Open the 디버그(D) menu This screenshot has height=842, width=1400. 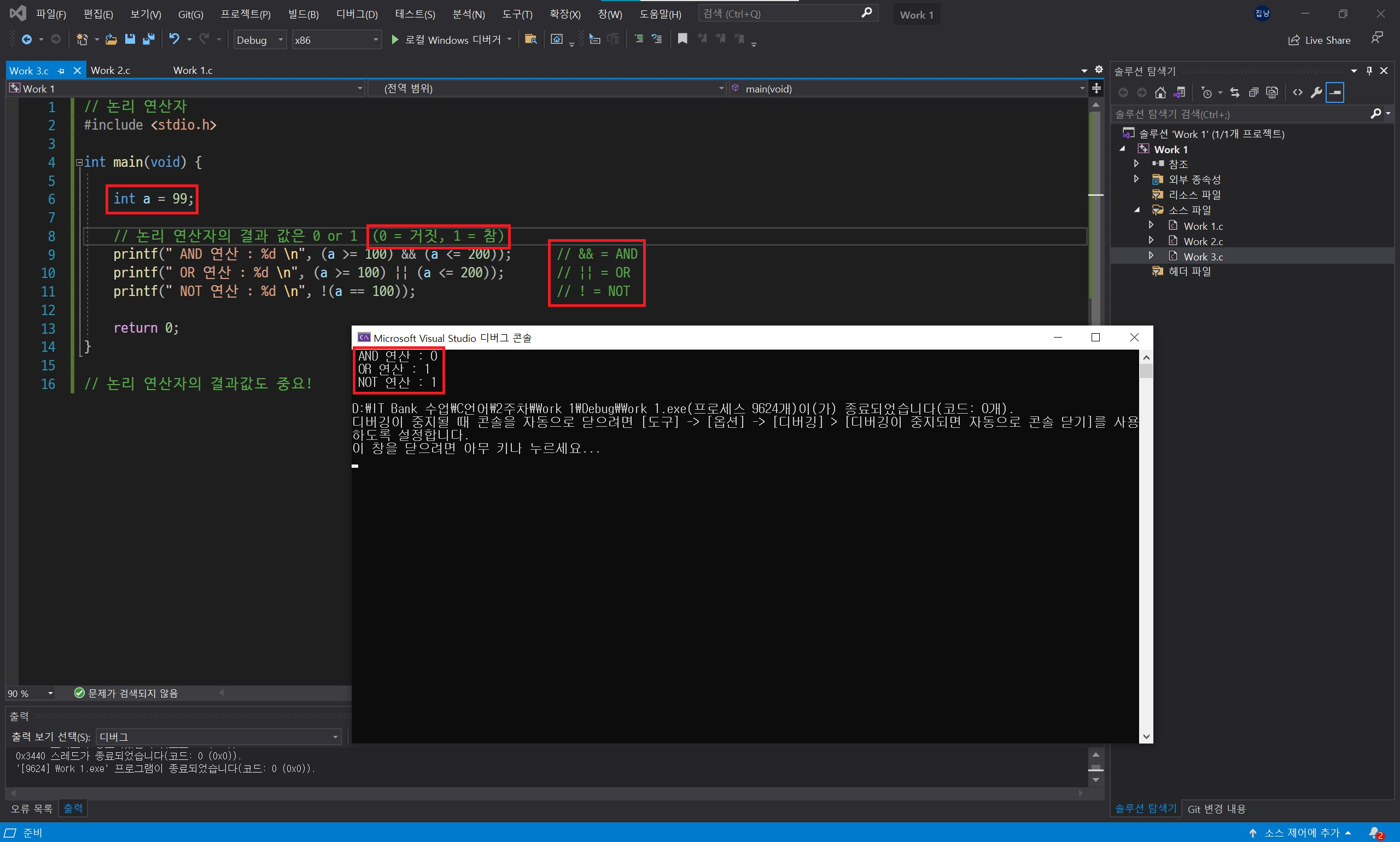357,14
